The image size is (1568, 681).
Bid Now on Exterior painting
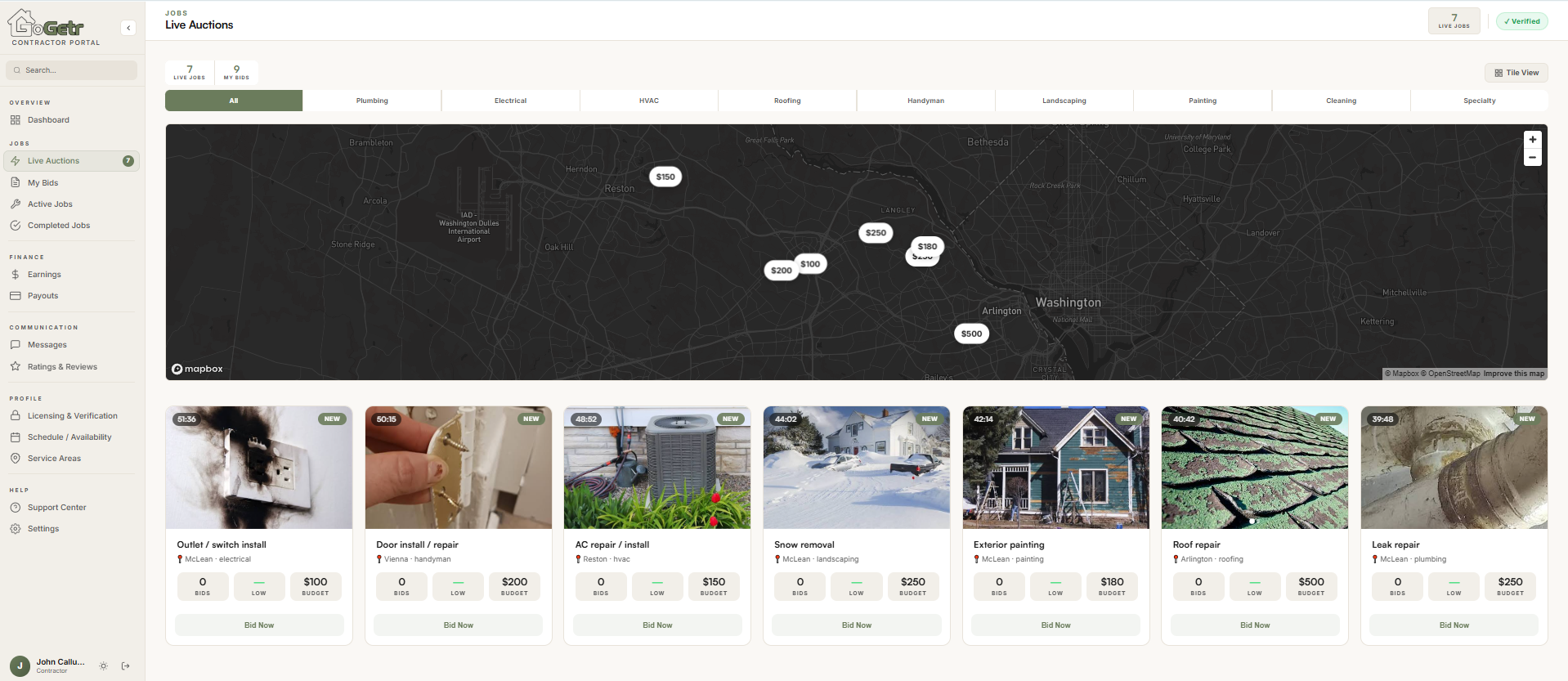(x=1056, y=625)
